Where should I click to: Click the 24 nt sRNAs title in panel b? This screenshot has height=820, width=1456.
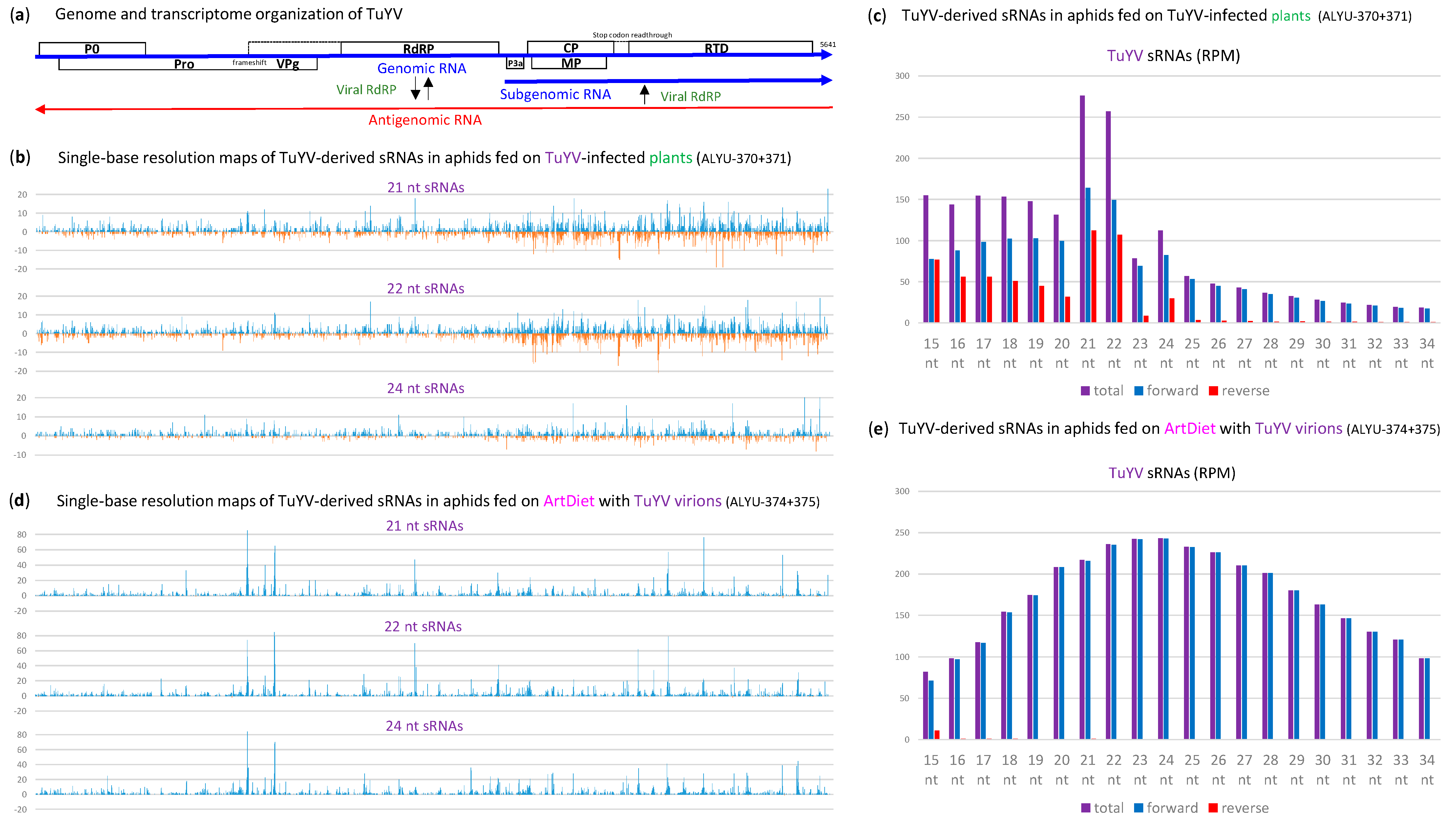(425, 389)
